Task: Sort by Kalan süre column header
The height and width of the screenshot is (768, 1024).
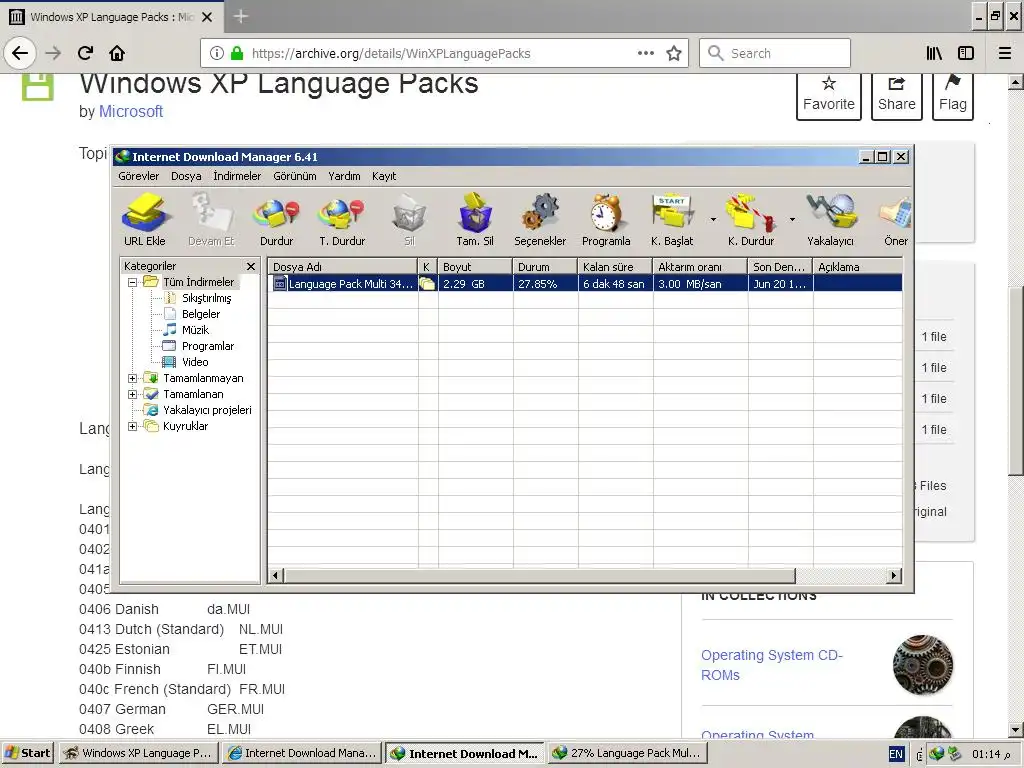Action: pyautogui.click(x=615, y=266)
